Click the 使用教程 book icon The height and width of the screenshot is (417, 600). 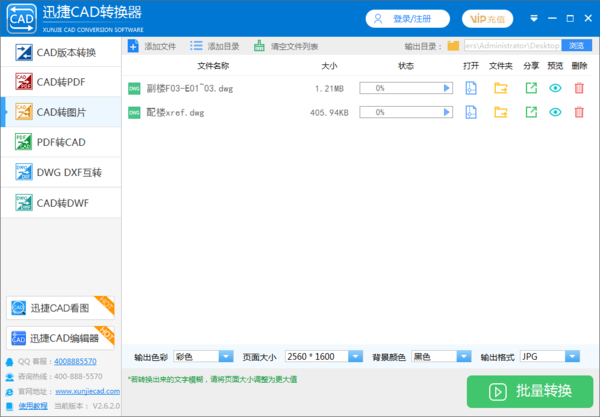[x=10, y=406]
